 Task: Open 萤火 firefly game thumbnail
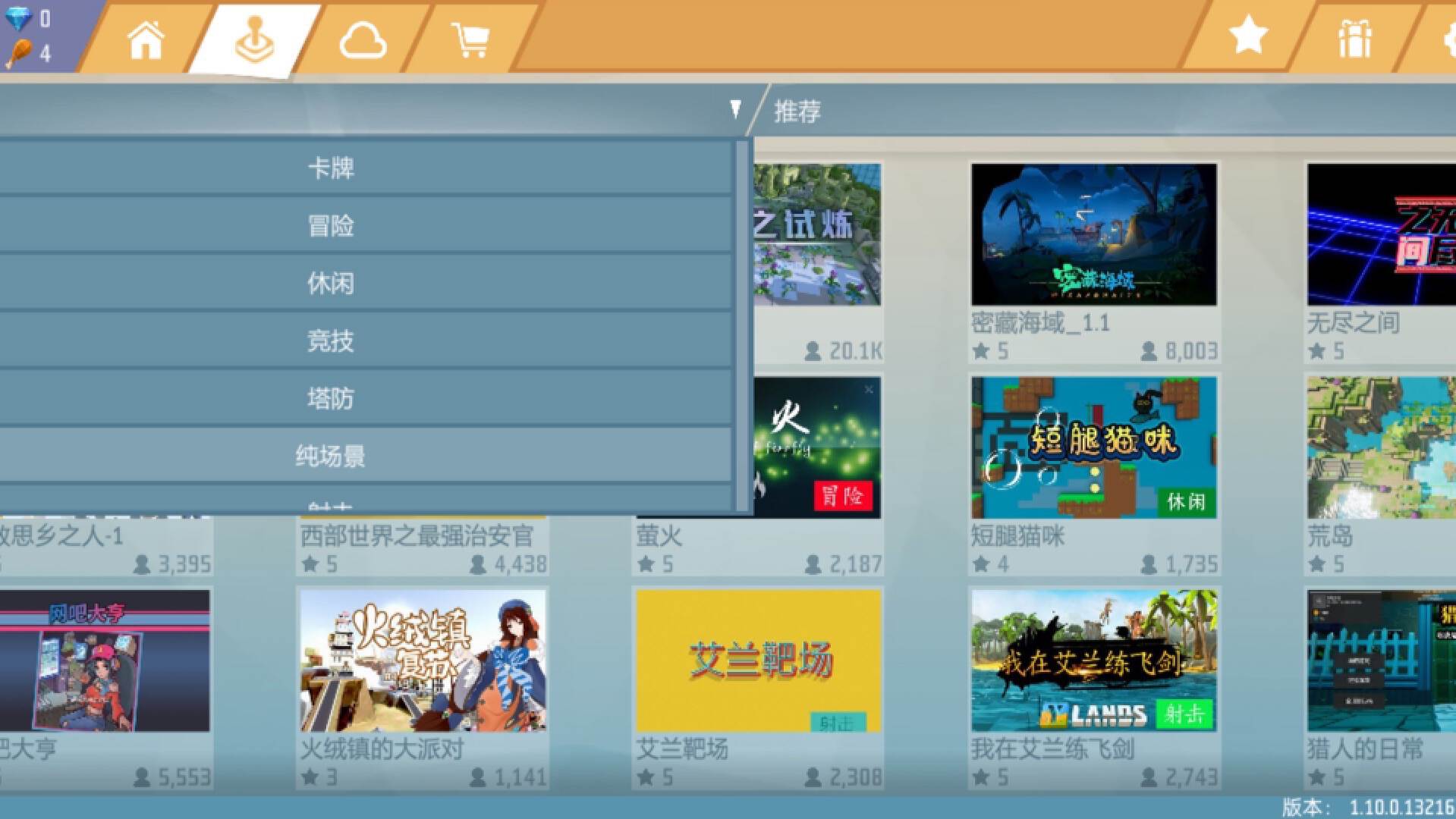(817, 447)
